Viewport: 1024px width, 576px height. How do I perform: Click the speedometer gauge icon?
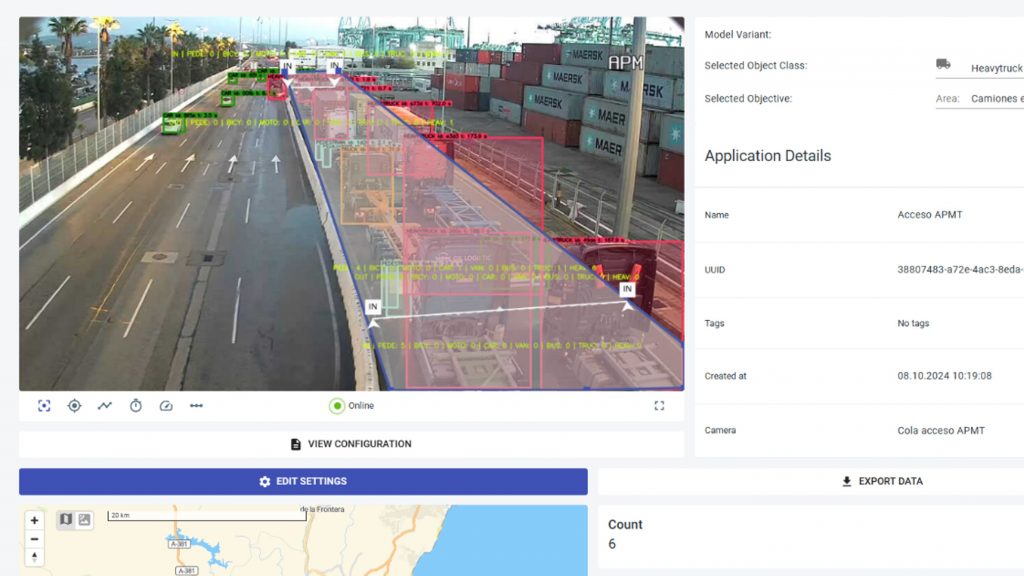[166, 406]
